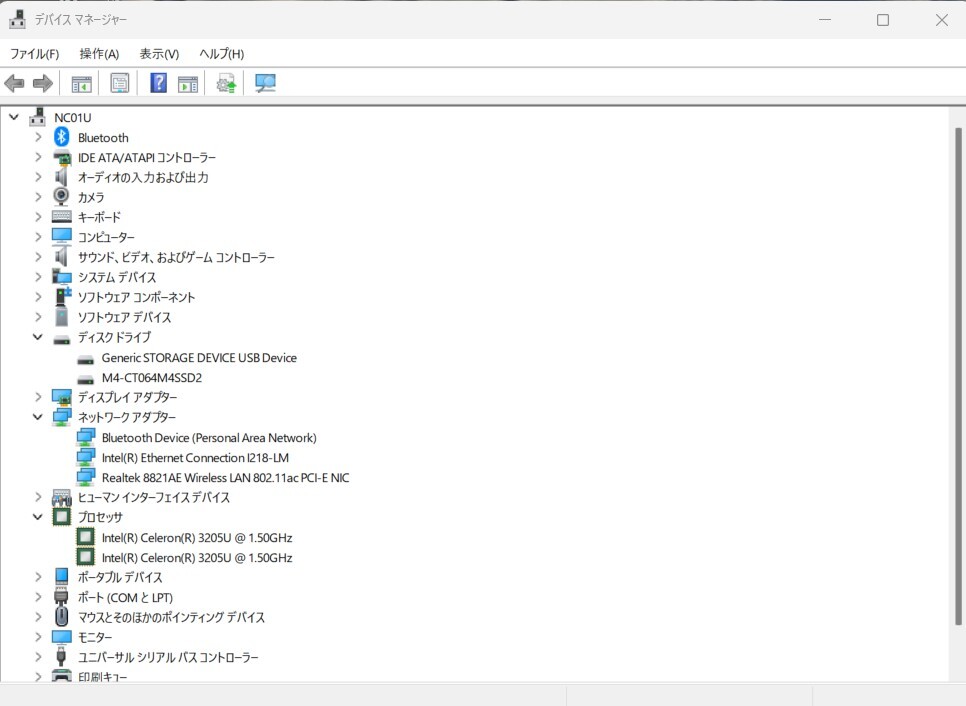Open the 操作(A) menu
The height and width of the screenshot is (706, 966).
click(99, 54)
